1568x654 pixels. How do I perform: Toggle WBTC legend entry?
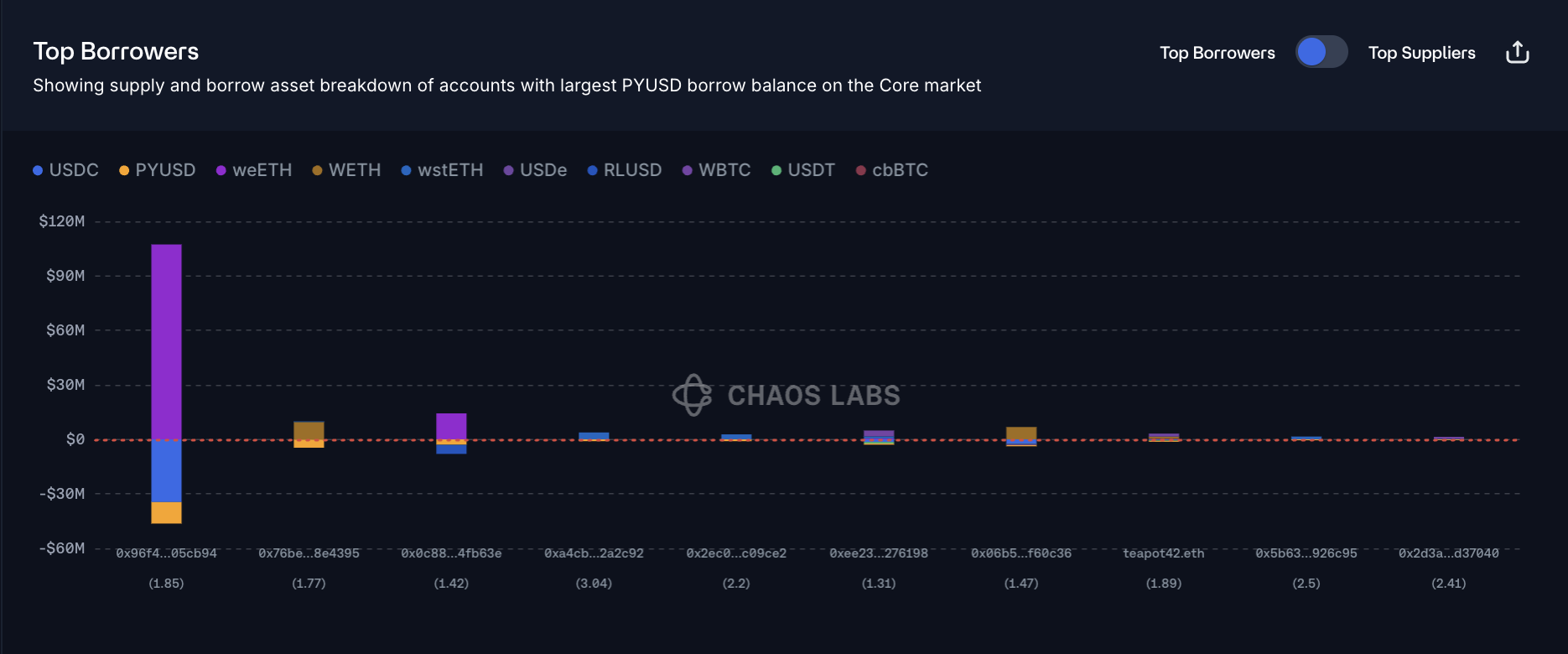pyautogui.click(x=716, y=170)
